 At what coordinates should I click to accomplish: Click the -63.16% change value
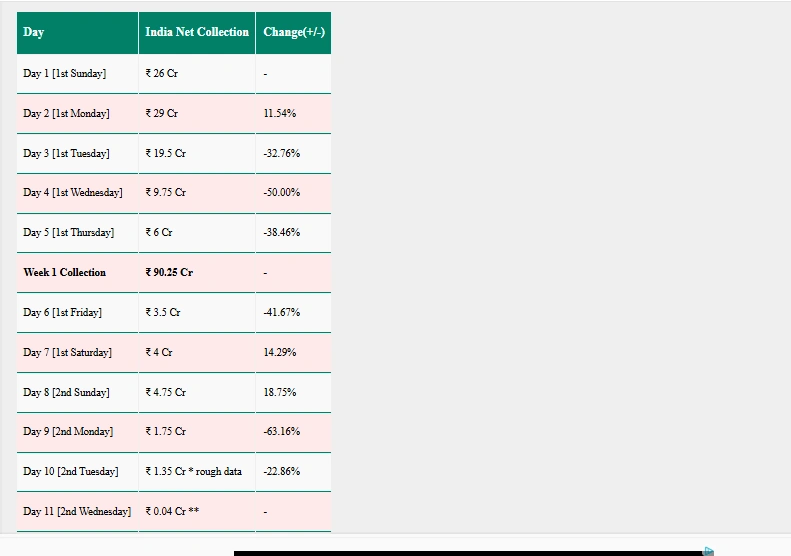[281, 431]
